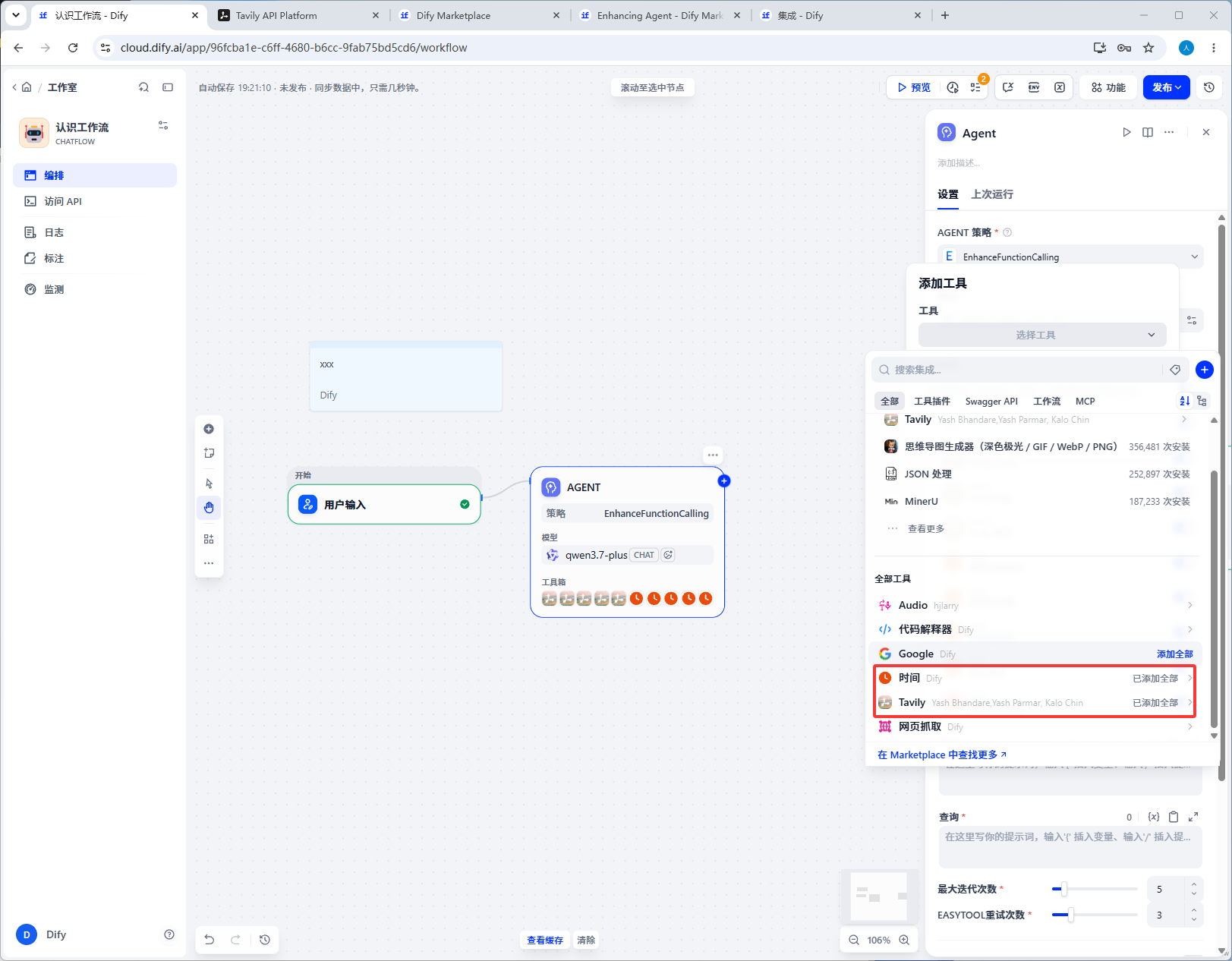
Task: Zoom out the canvas with minus magnifier
Action: click(854, 940)
